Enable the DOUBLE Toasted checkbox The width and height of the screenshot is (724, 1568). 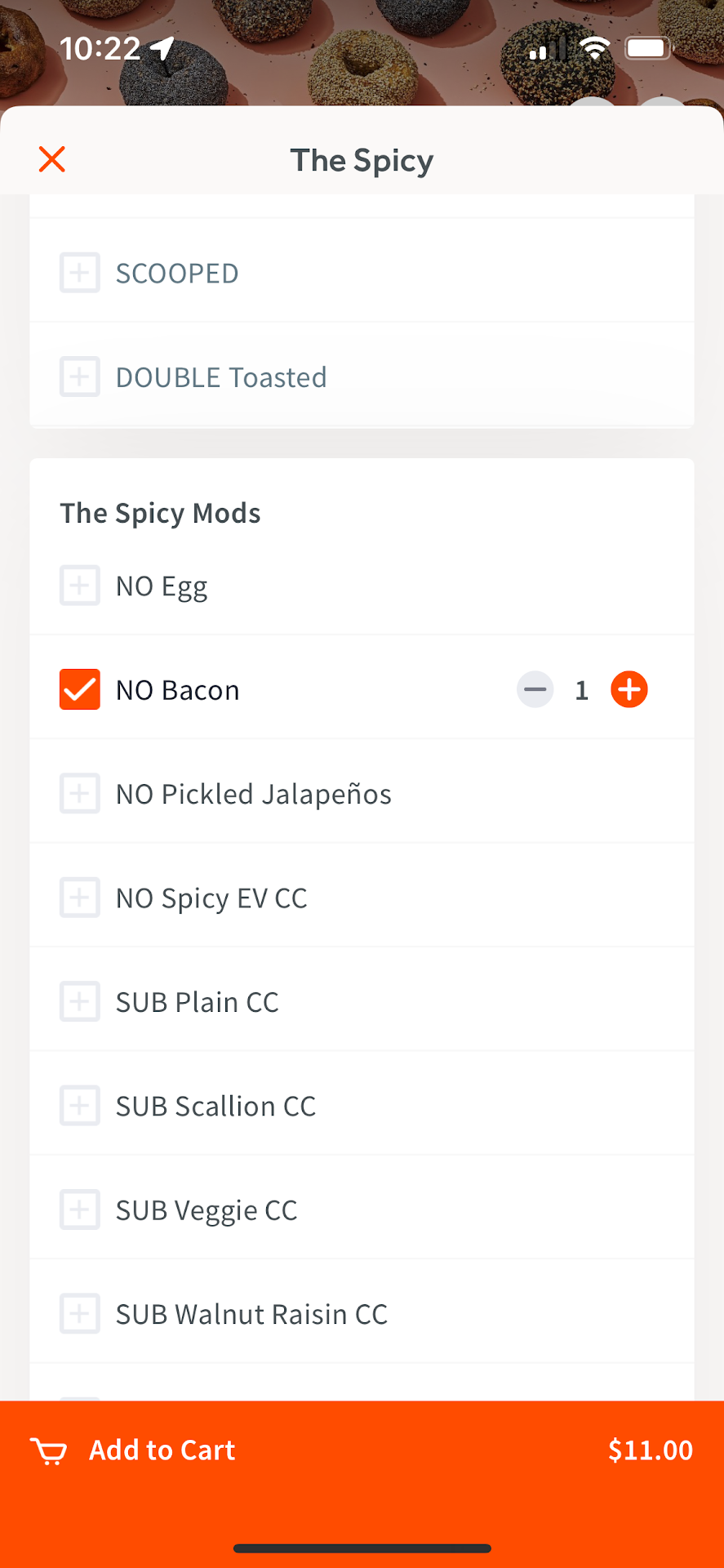click(x=80, y=376)
